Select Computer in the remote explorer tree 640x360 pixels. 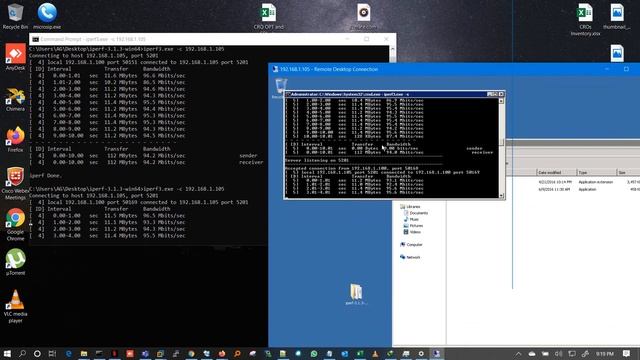click(x=411, y=244)
